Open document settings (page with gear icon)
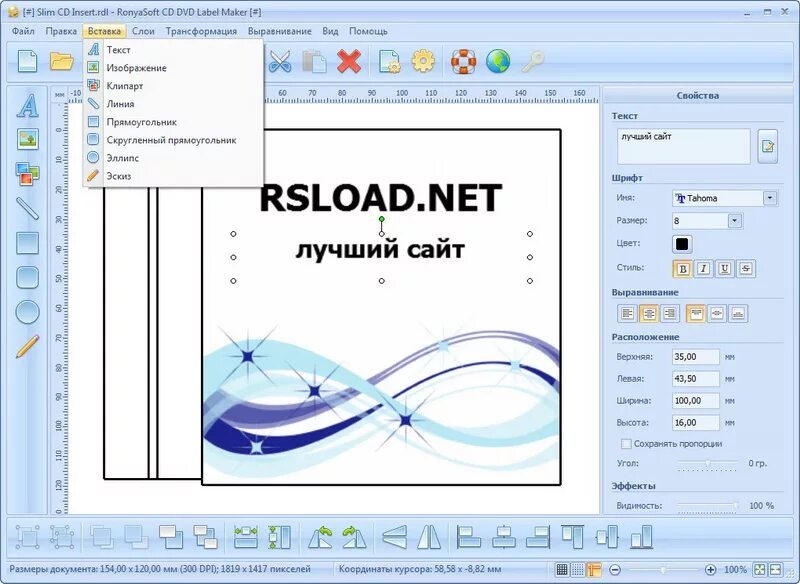 click(x=390, y=62)
